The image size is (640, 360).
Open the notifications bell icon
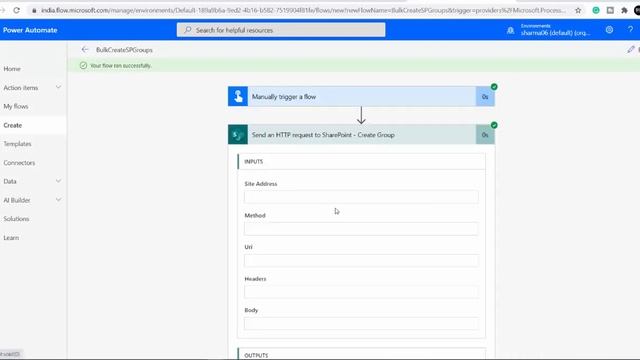point(510,30)
